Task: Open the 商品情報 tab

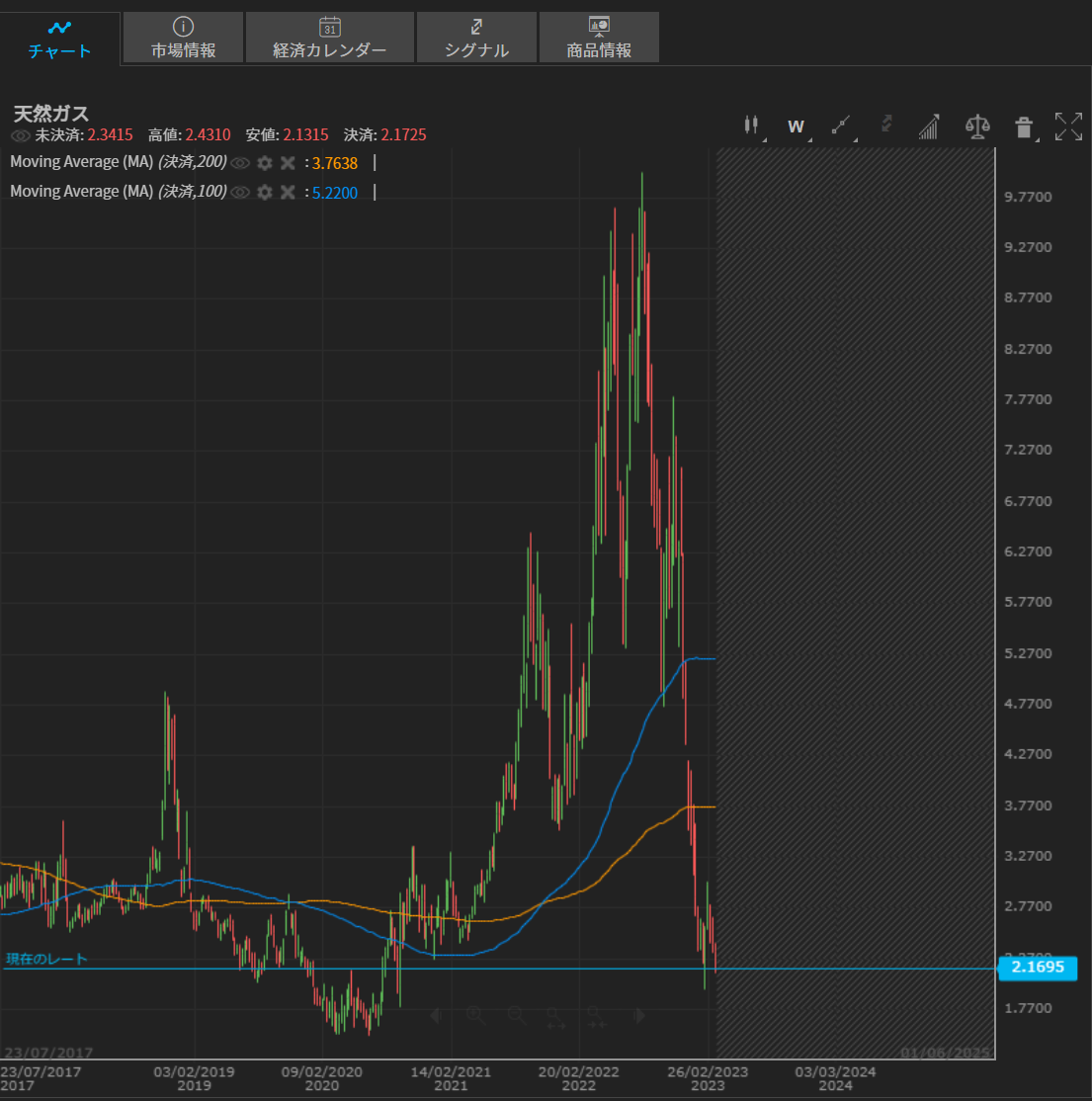Action: (x=599, y=39)
